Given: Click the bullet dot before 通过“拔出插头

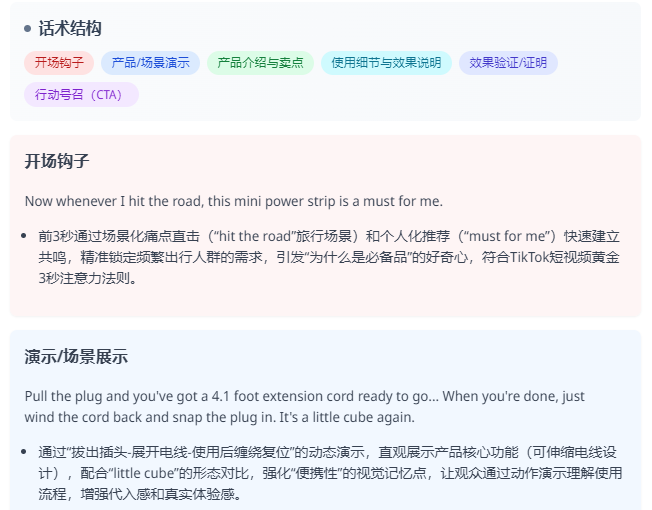Looking at the screenshot, I should tap(24, 453).
